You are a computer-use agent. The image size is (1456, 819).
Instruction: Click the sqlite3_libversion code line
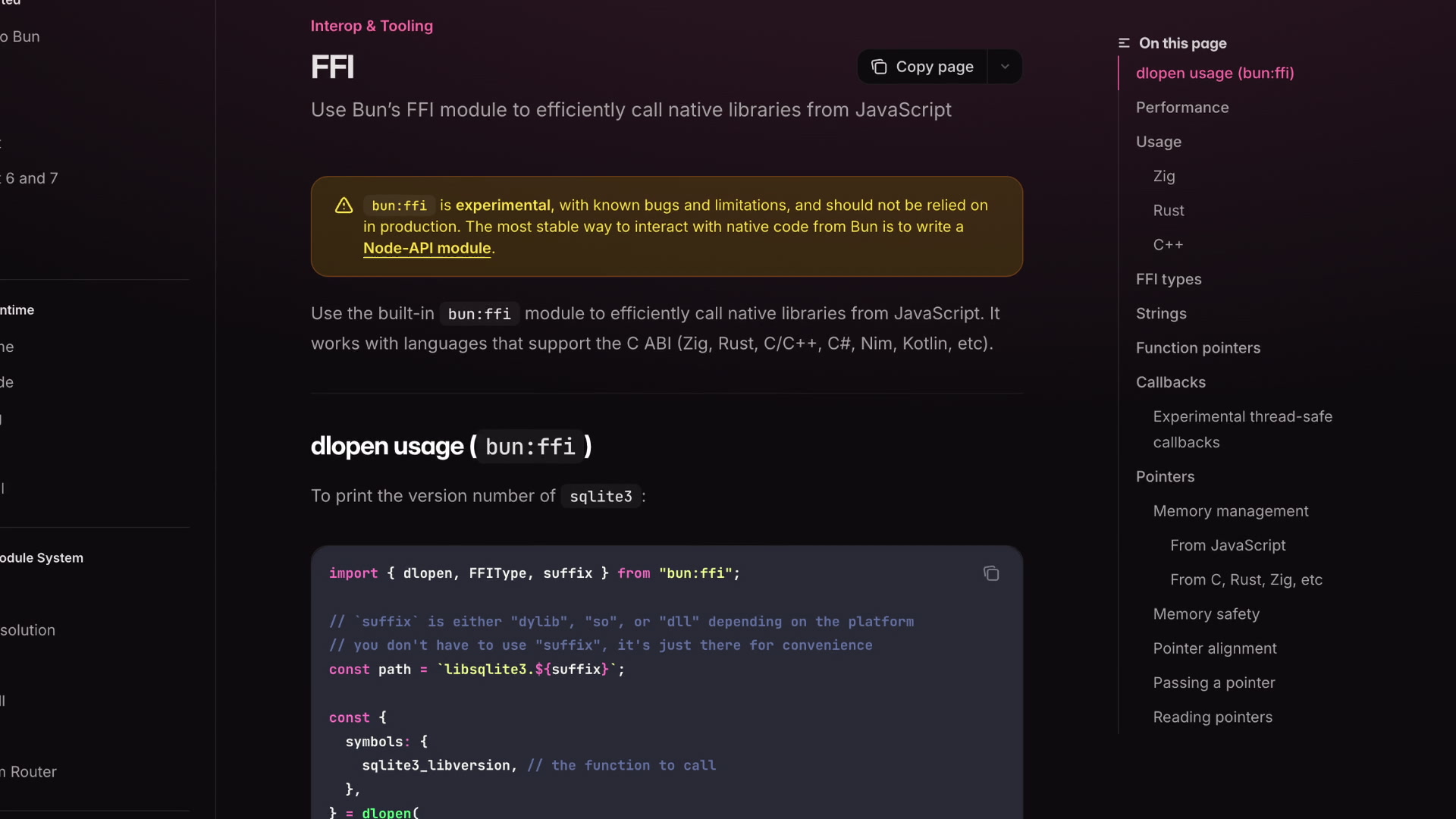pyautogui.click(x=538, y=766)
